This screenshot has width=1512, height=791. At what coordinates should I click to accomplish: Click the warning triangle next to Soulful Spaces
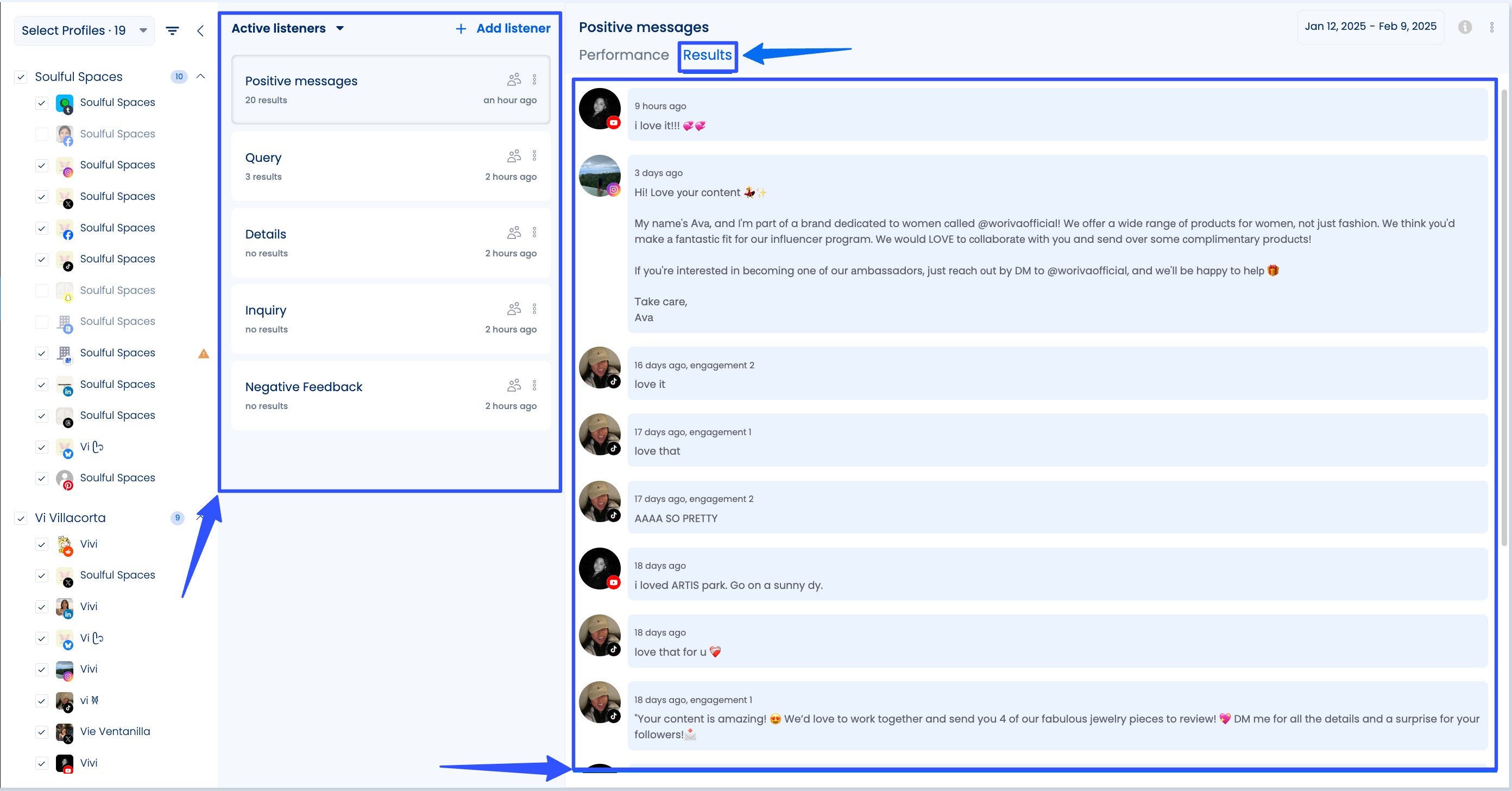coord(203,354)
